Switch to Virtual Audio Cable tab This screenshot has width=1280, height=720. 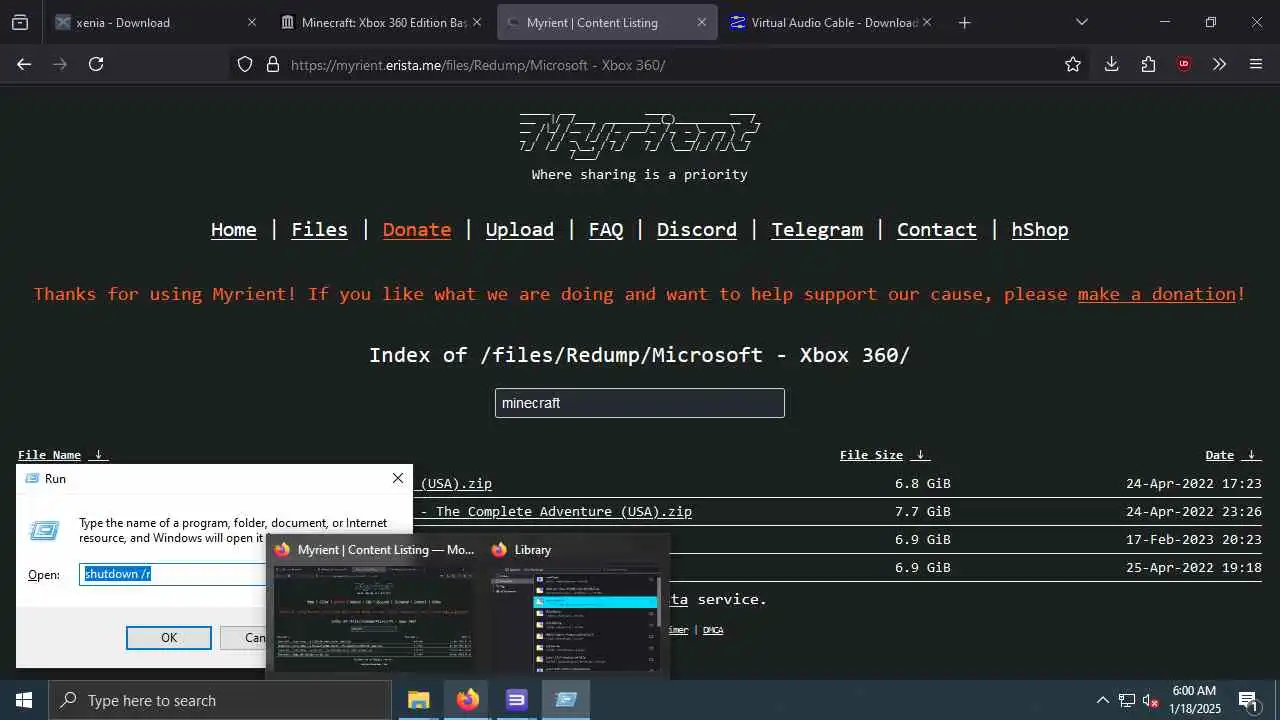point(832,22)
